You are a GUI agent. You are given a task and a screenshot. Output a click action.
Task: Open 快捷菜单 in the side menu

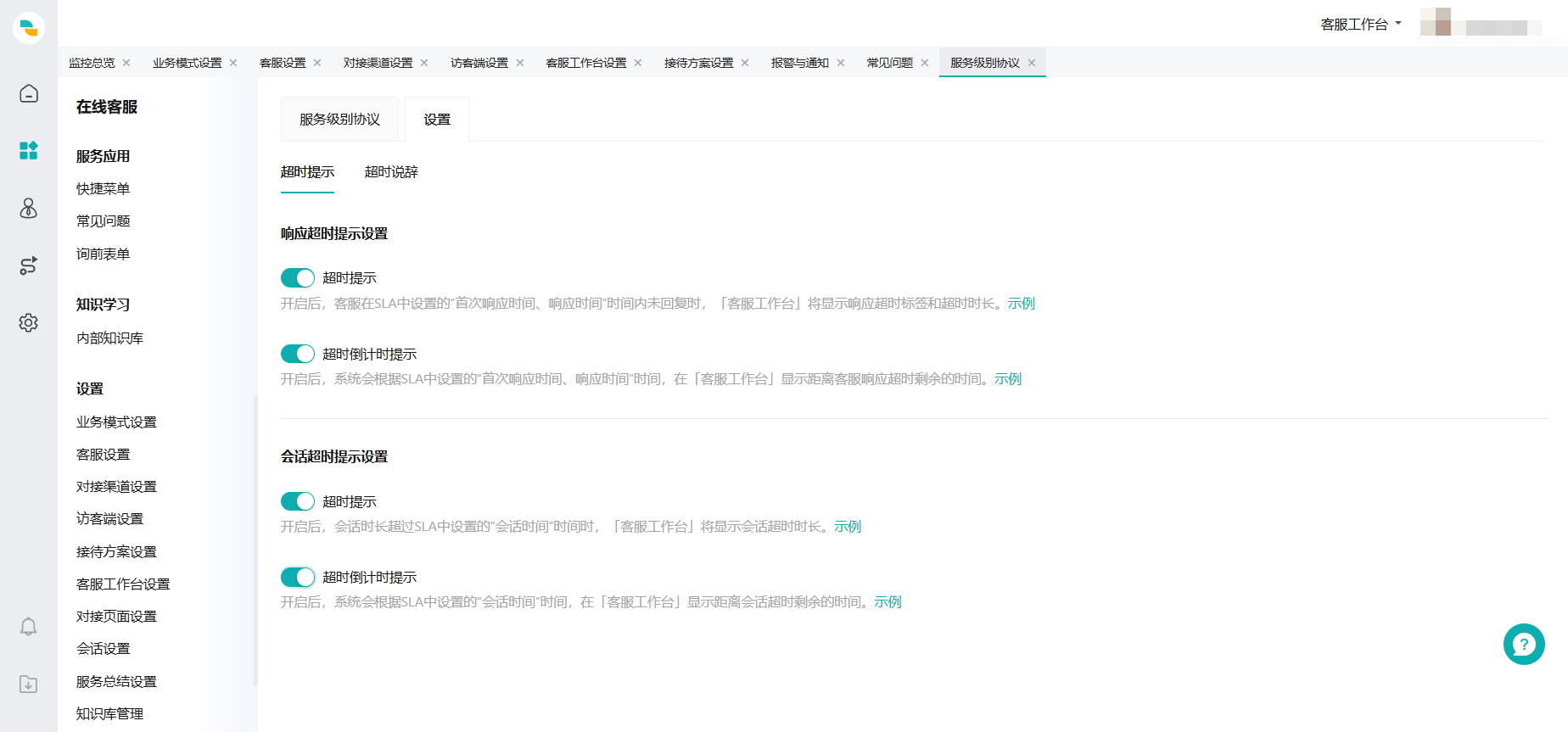103,189
